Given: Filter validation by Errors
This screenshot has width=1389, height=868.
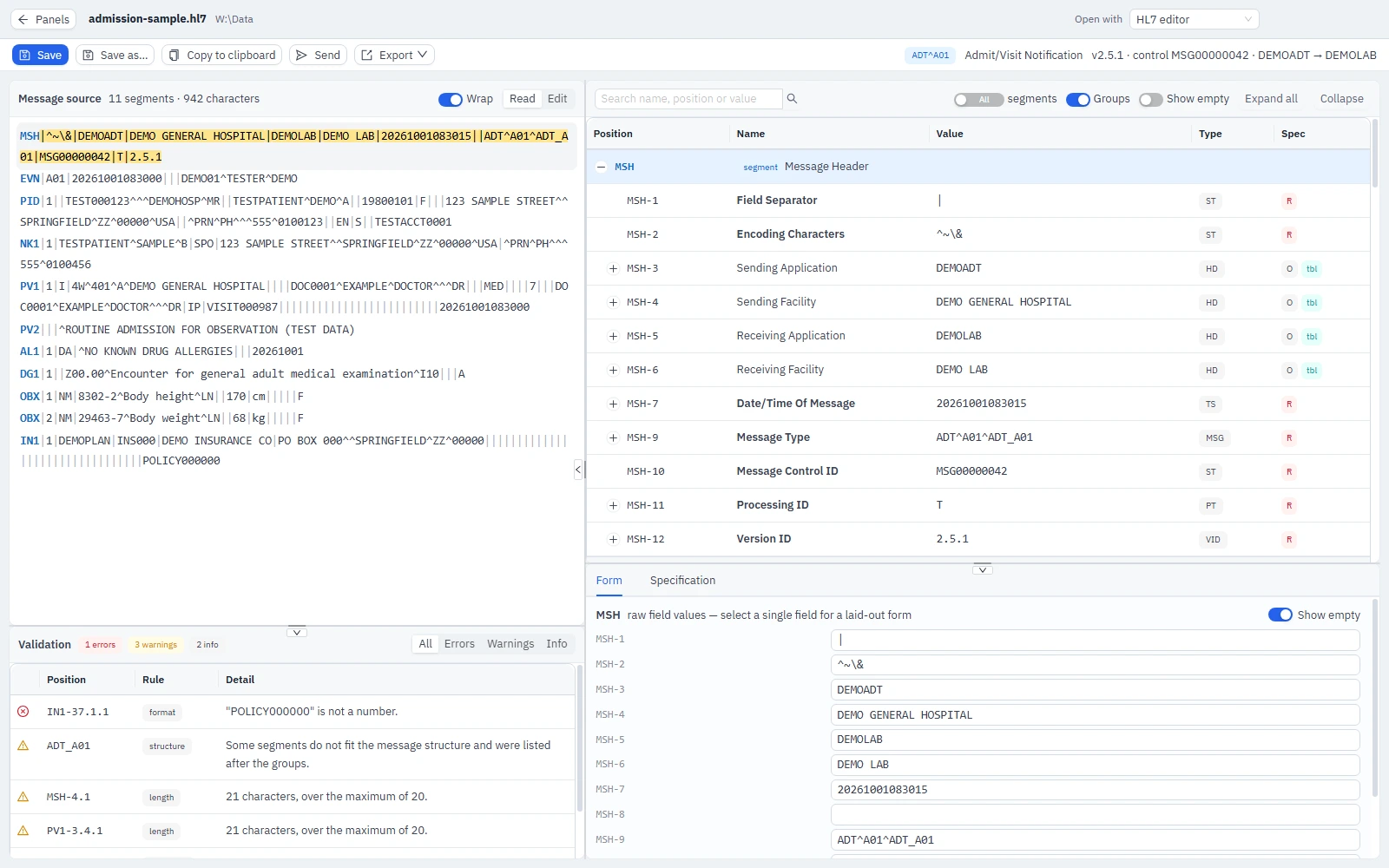Looking at the screenshot, I should 459,644.
